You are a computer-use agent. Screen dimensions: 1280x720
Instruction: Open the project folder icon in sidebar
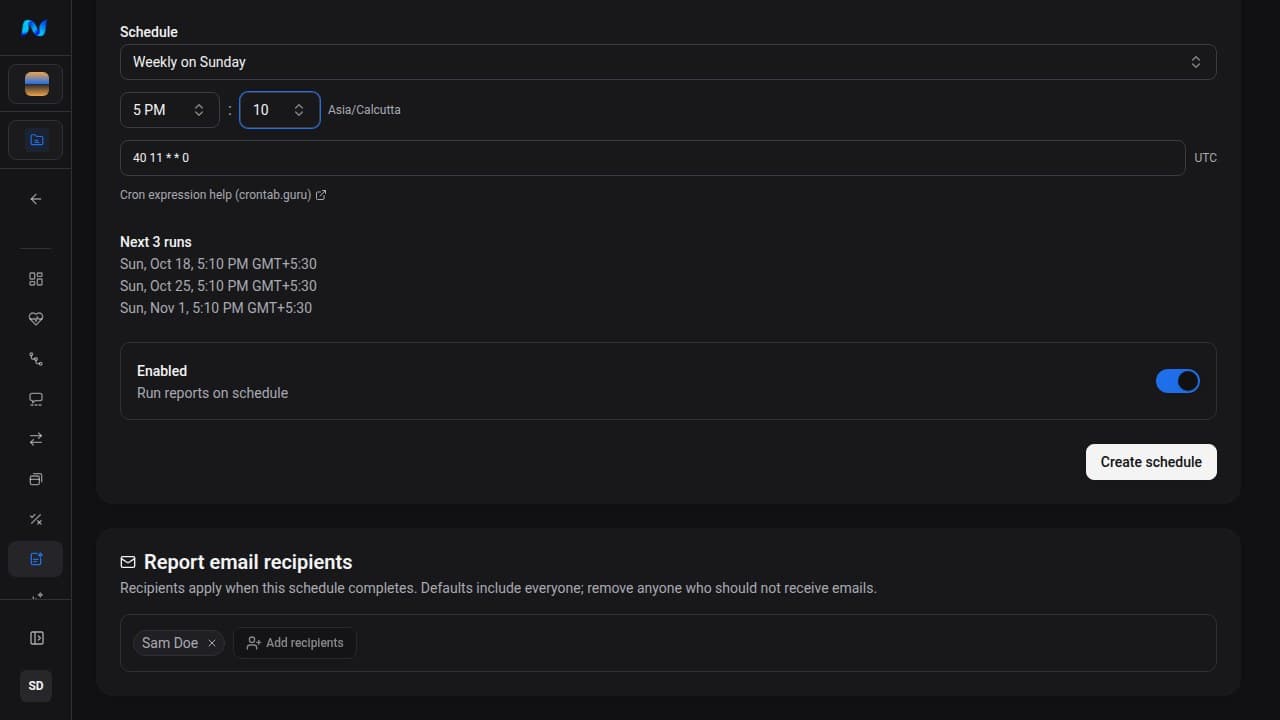36,140
